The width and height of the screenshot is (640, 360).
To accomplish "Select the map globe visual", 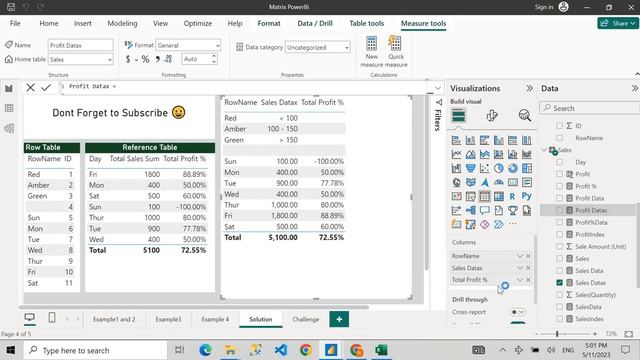I will point(456,182).
